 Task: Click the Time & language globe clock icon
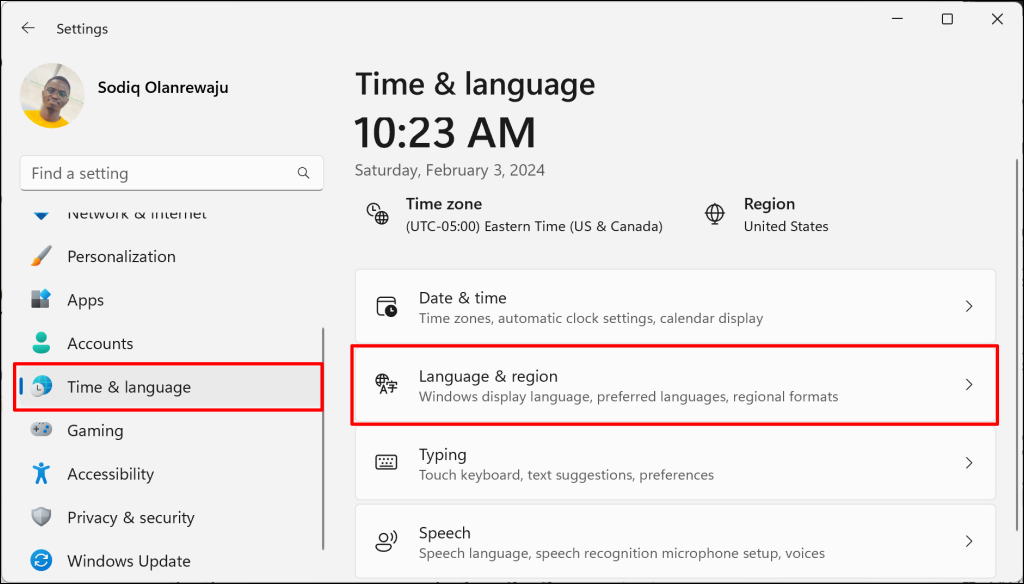tap(41, 387)
